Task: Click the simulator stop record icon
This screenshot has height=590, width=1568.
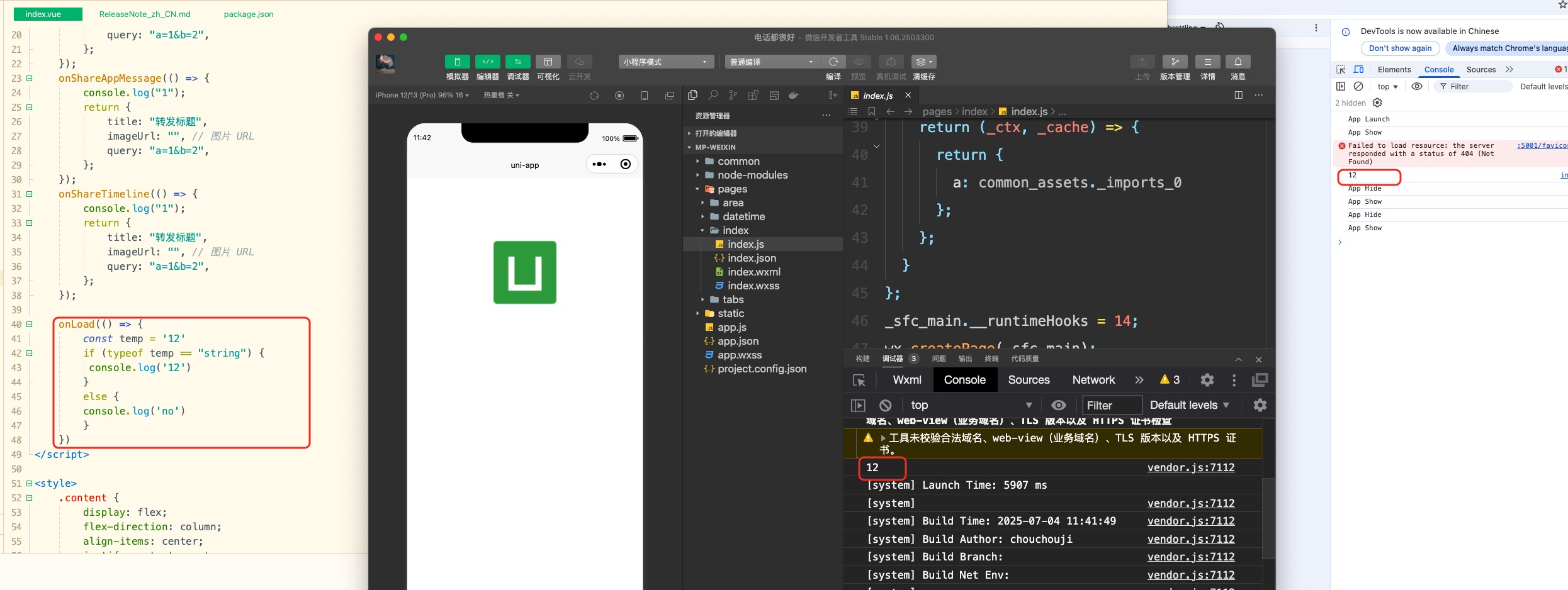Action: coord(619,96)
